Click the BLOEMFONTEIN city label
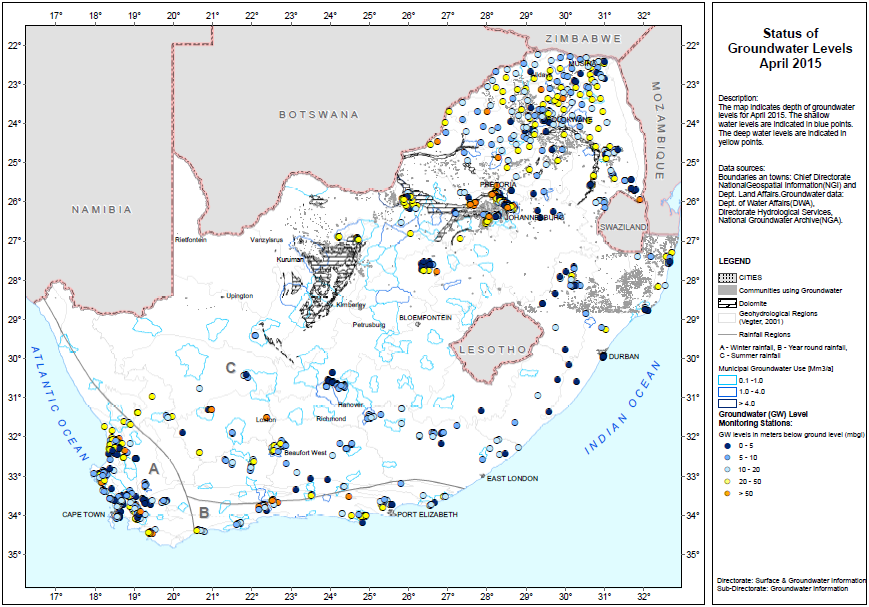Image resolution: width=869 pixels, height=607 pixels. pyautogui.click(x=427, y=317)
